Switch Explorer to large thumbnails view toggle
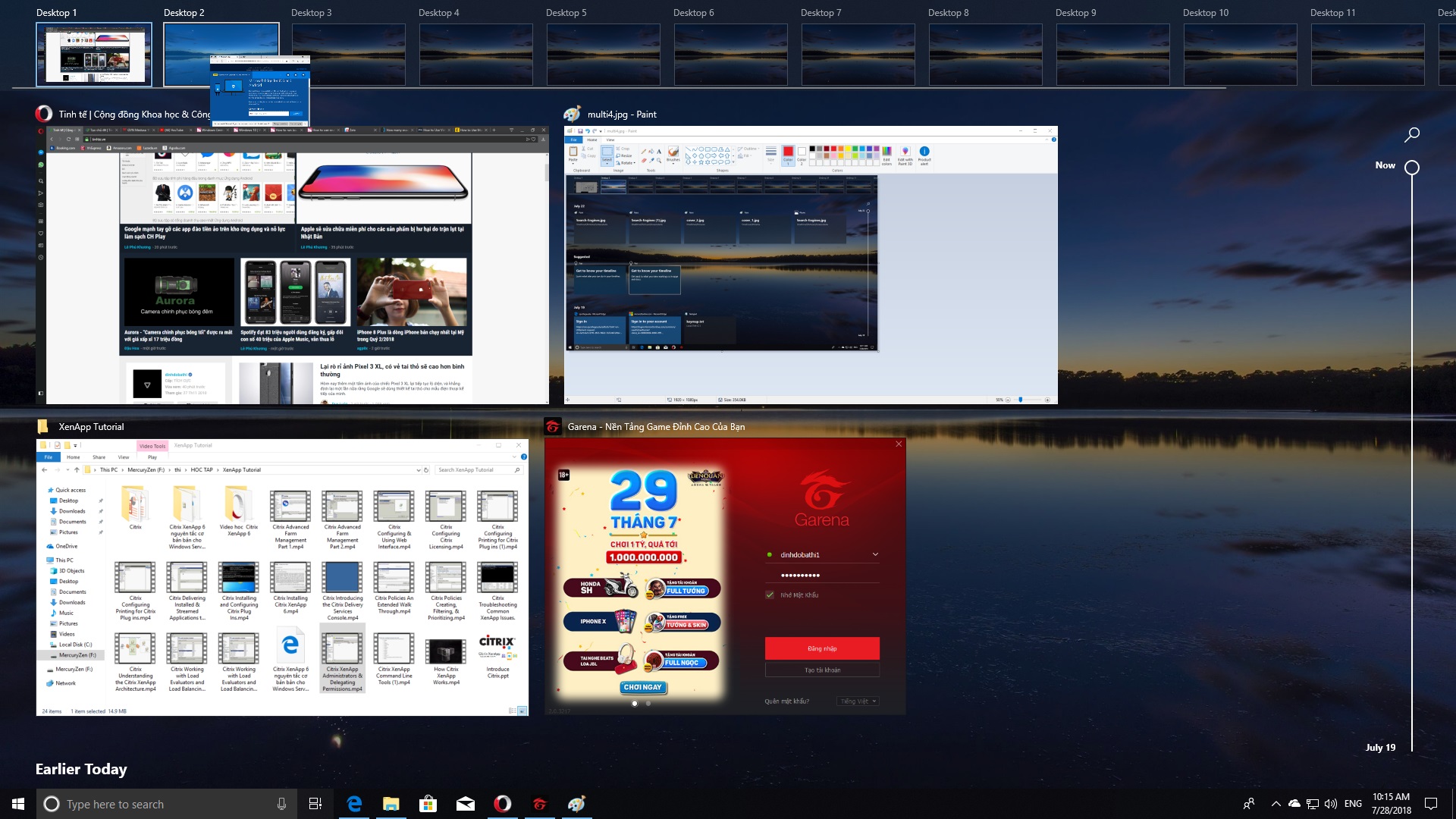This screenshot has height=819, width=1456. coord(522,711)
